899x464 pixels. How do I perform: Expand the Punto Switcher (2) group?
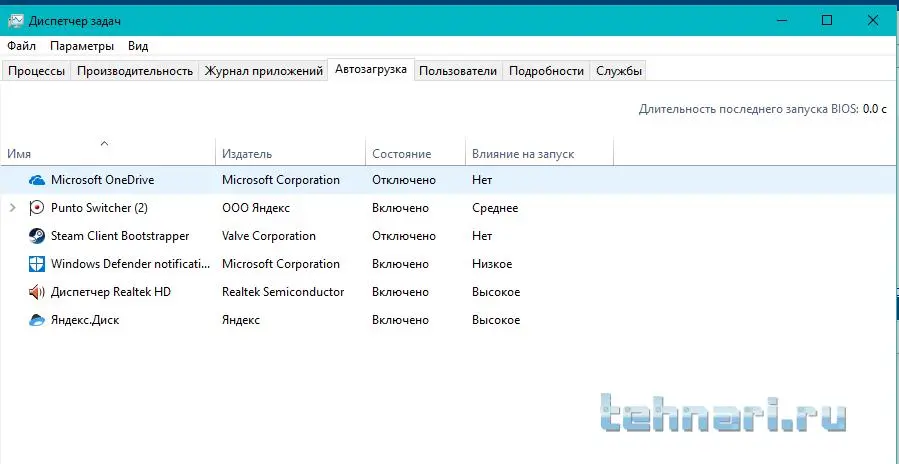(x=13, y=208)
